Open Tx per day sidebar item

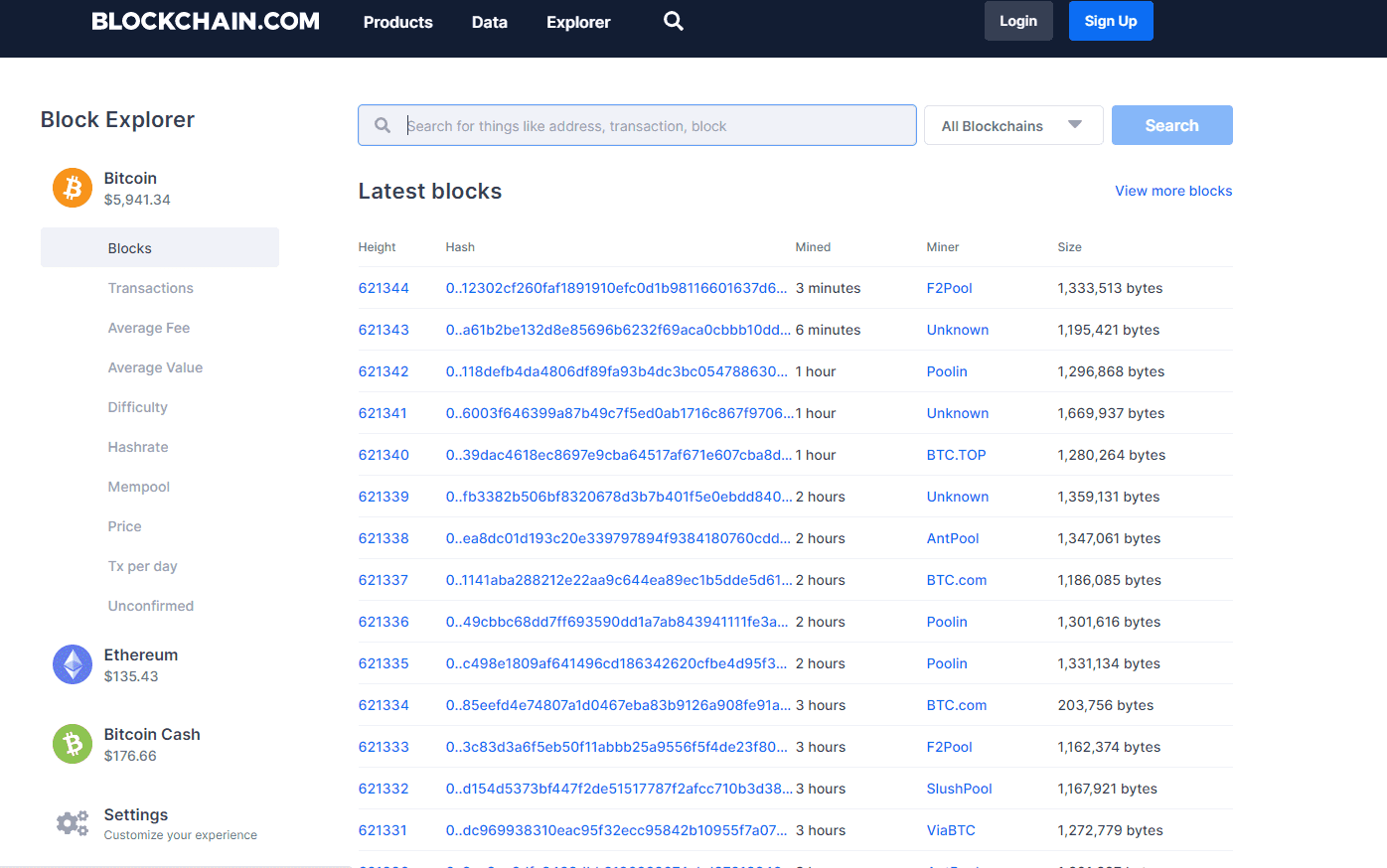point(143,566)
